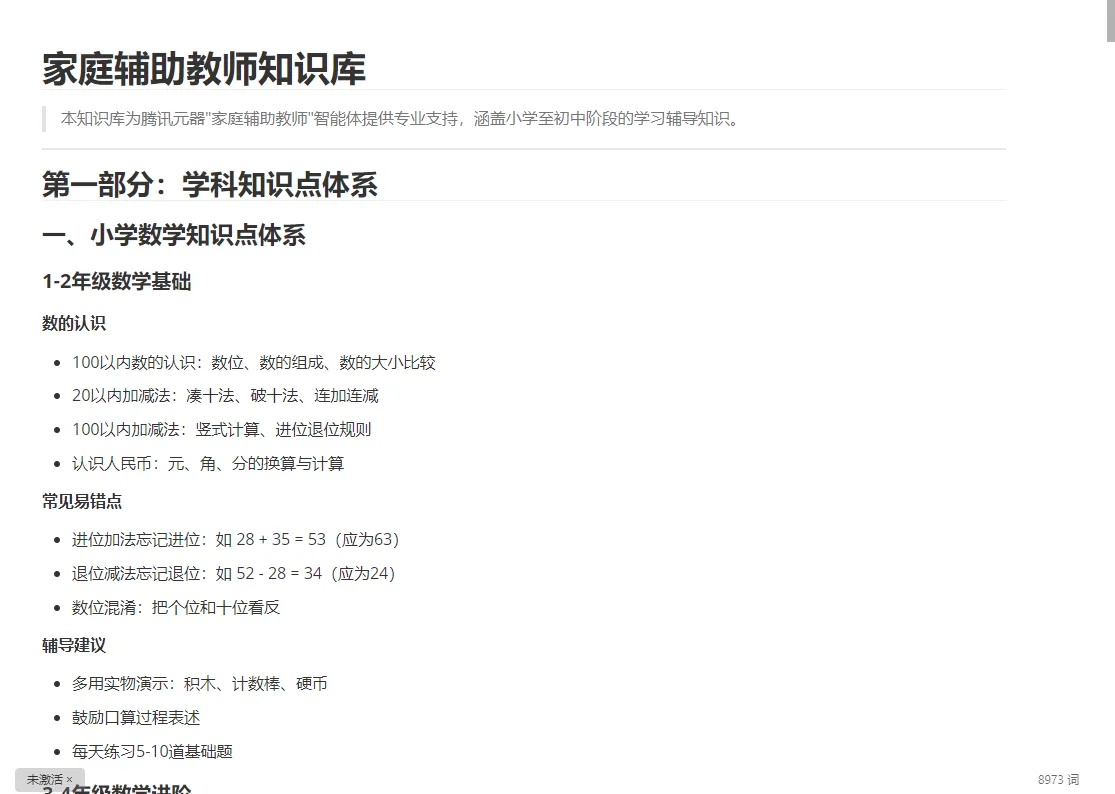Open the 8973 词 word count popup
1115x794 pixels.
coord(1058,780)
